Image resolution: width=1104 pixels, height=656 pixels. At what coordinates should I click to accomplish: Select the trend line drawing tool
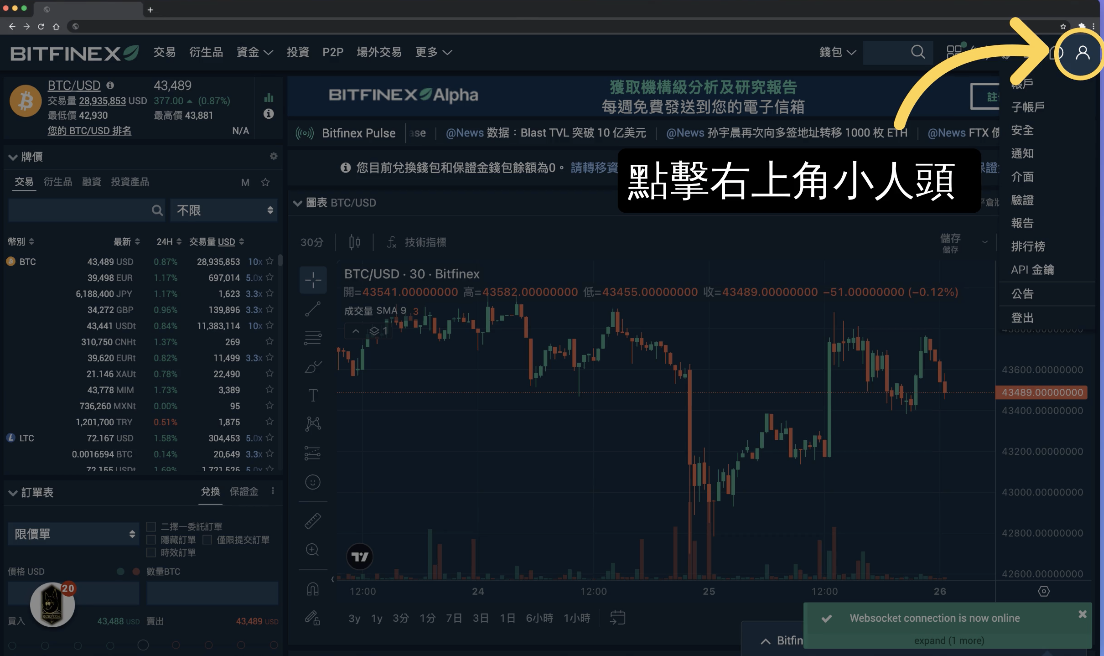point(313,309)
